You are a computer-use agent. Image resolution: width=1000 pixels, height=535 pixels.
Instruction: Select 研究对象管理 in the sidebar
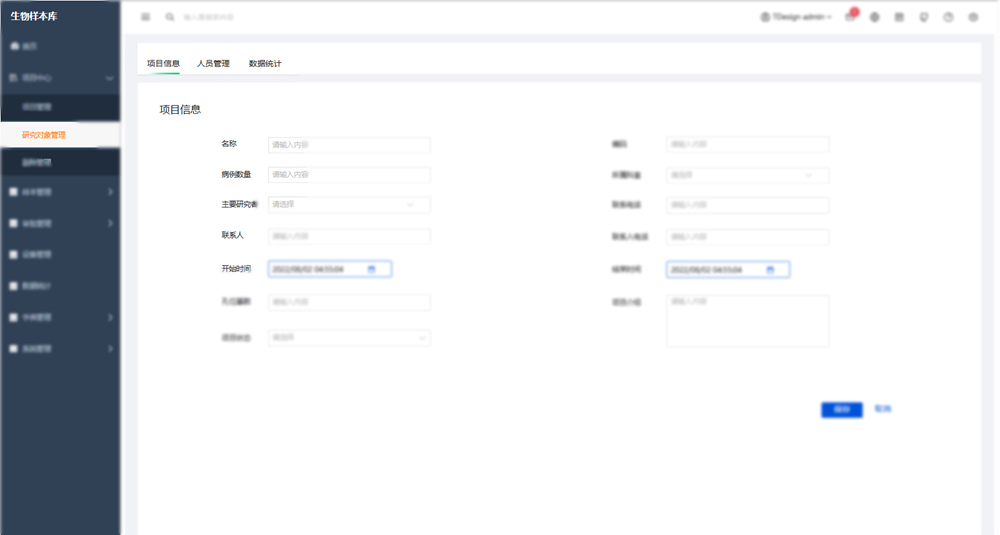coord(44,135)
